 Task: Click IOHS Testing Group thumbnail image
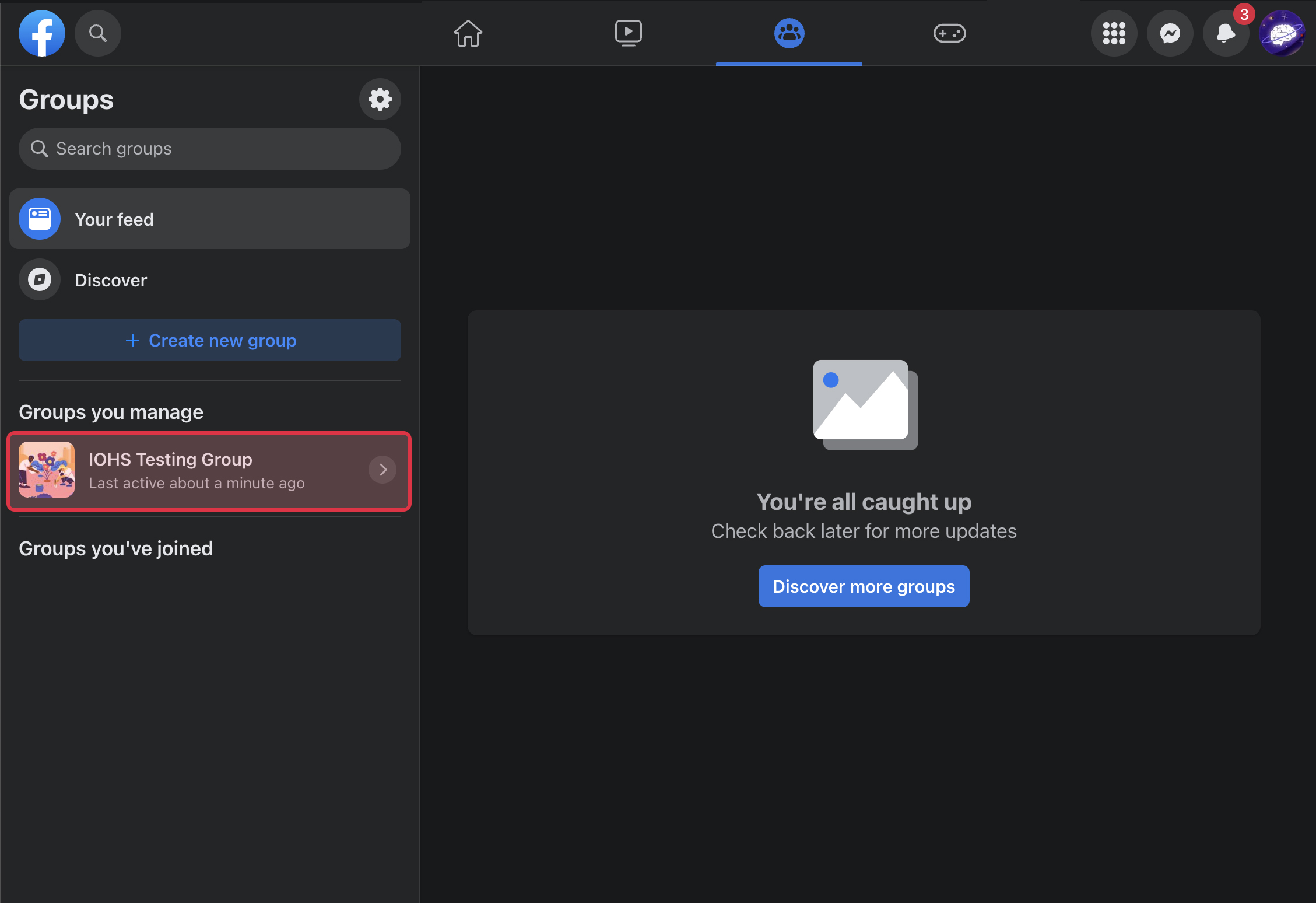tap(47, 470)
